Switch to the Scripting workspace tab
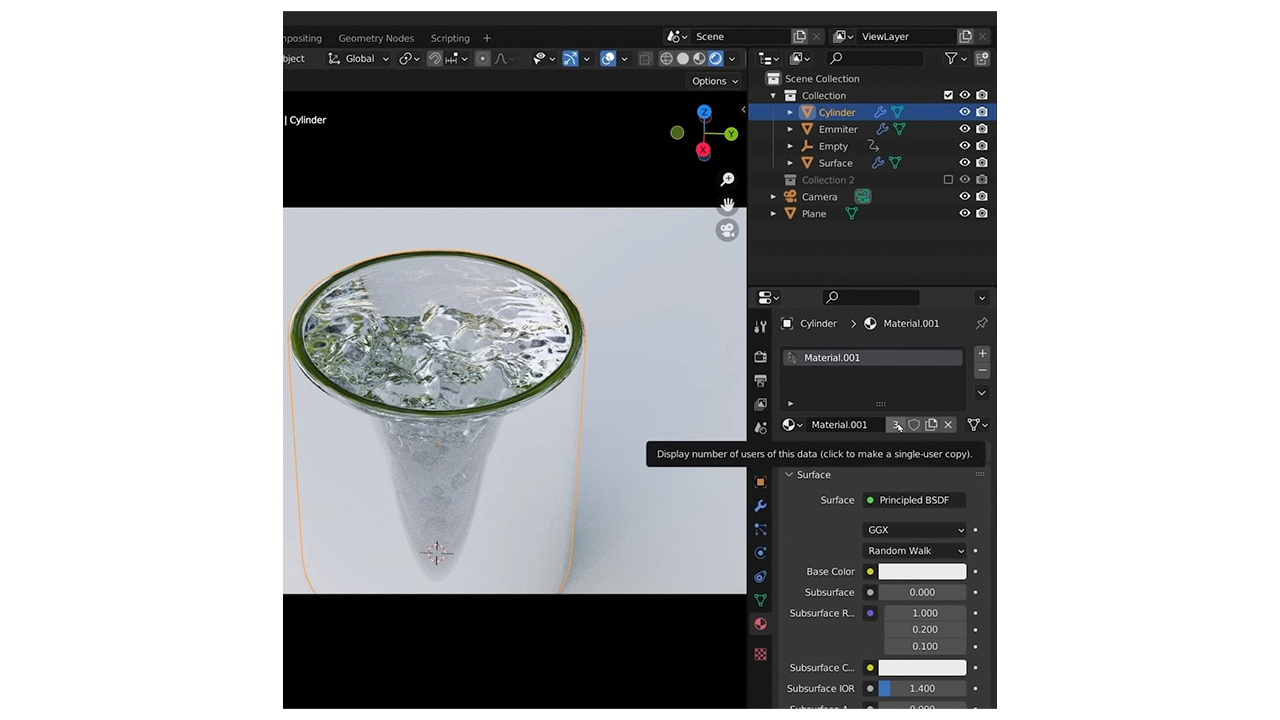 [x=450, y=38]
